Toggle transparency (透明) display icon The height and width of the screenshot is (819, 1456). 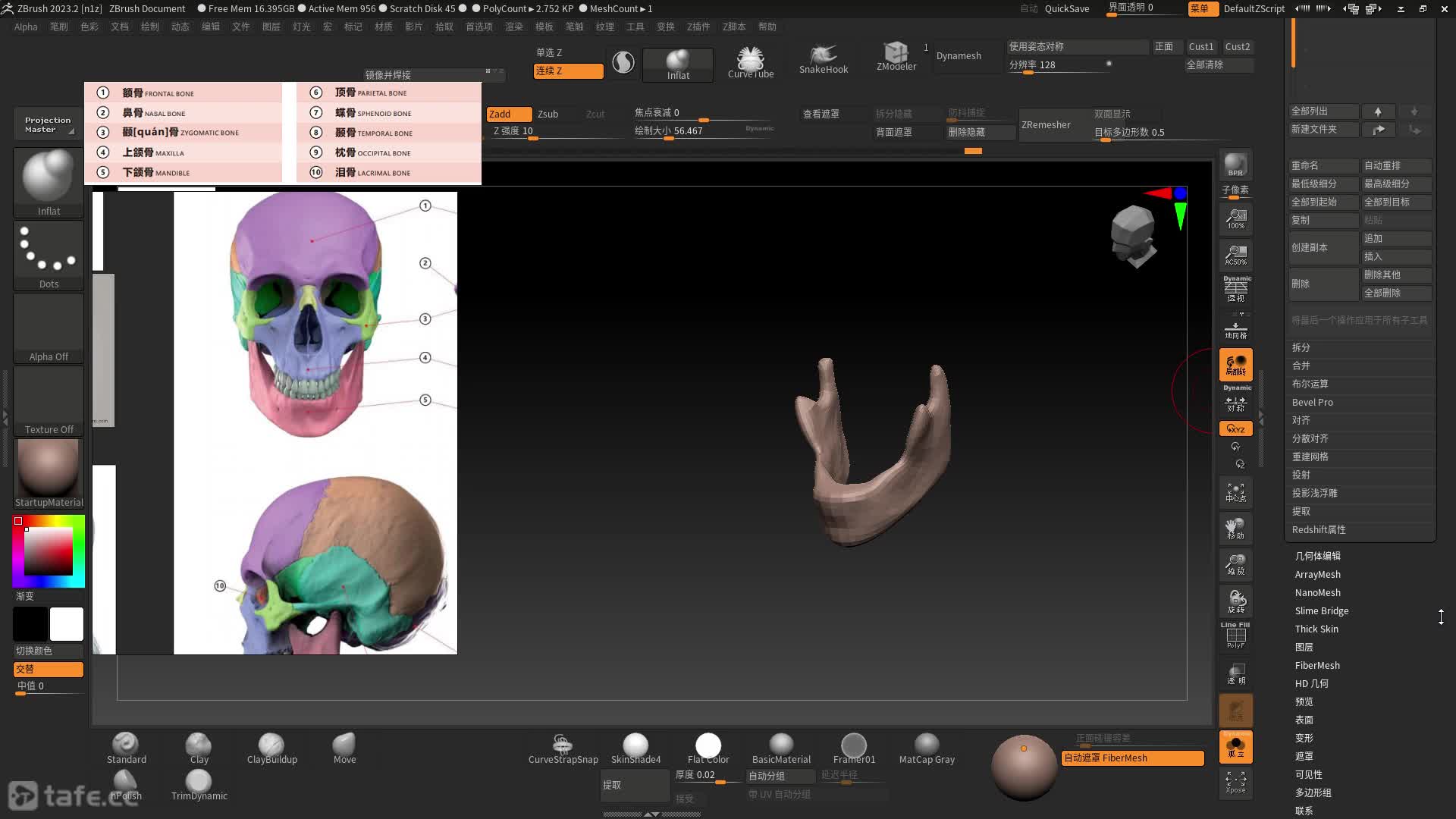click(x=1235, y=674)
